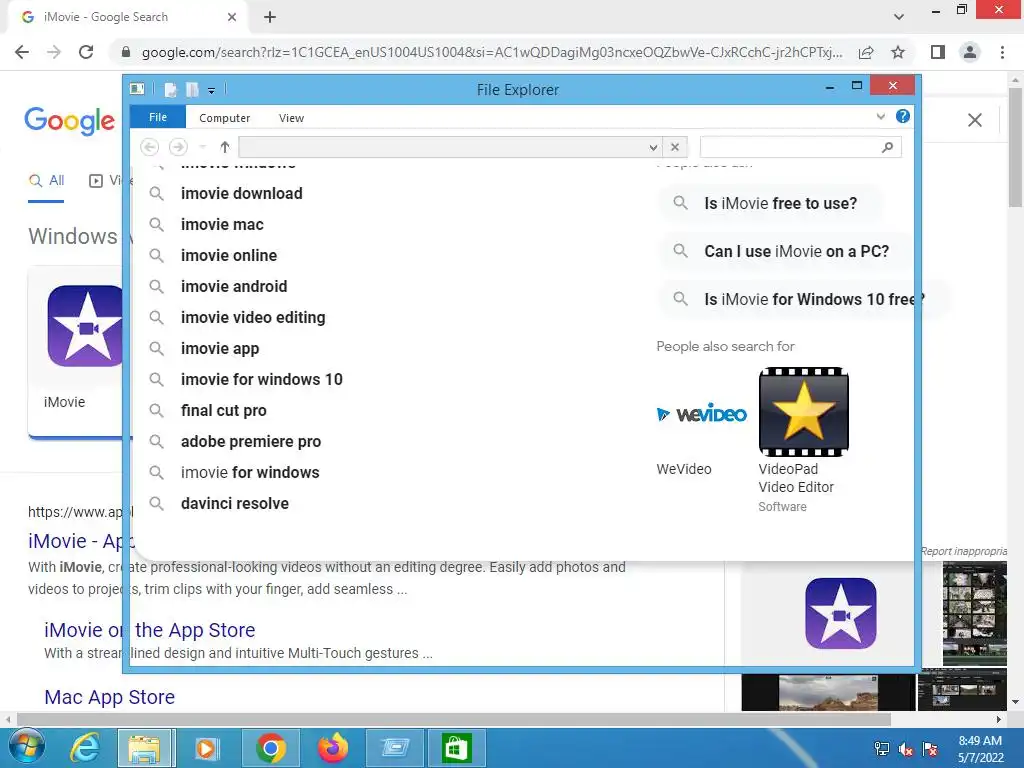Viewport: 1024px width, 768px height.
Task: Click the Chrome tab search chevron
Action: coord(899,17)
